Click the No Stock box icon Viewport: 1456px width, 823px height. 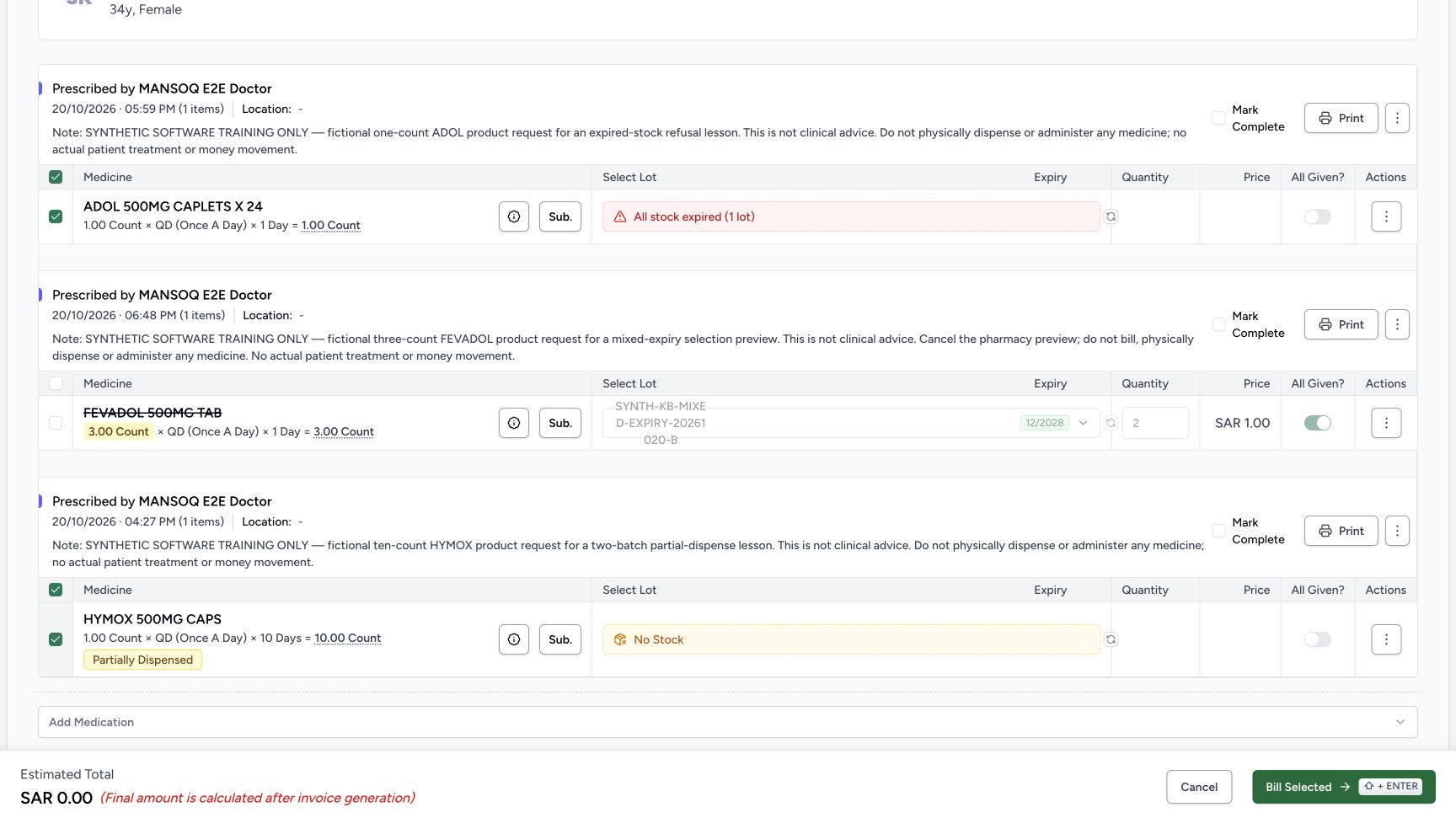tap(620, 639)
